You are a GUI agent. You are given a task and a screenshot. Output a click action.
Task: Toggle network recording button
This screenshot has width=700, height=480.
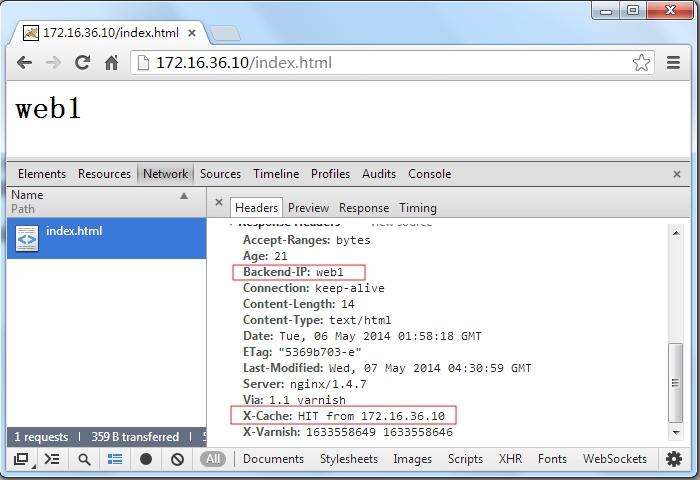(146, 459)
